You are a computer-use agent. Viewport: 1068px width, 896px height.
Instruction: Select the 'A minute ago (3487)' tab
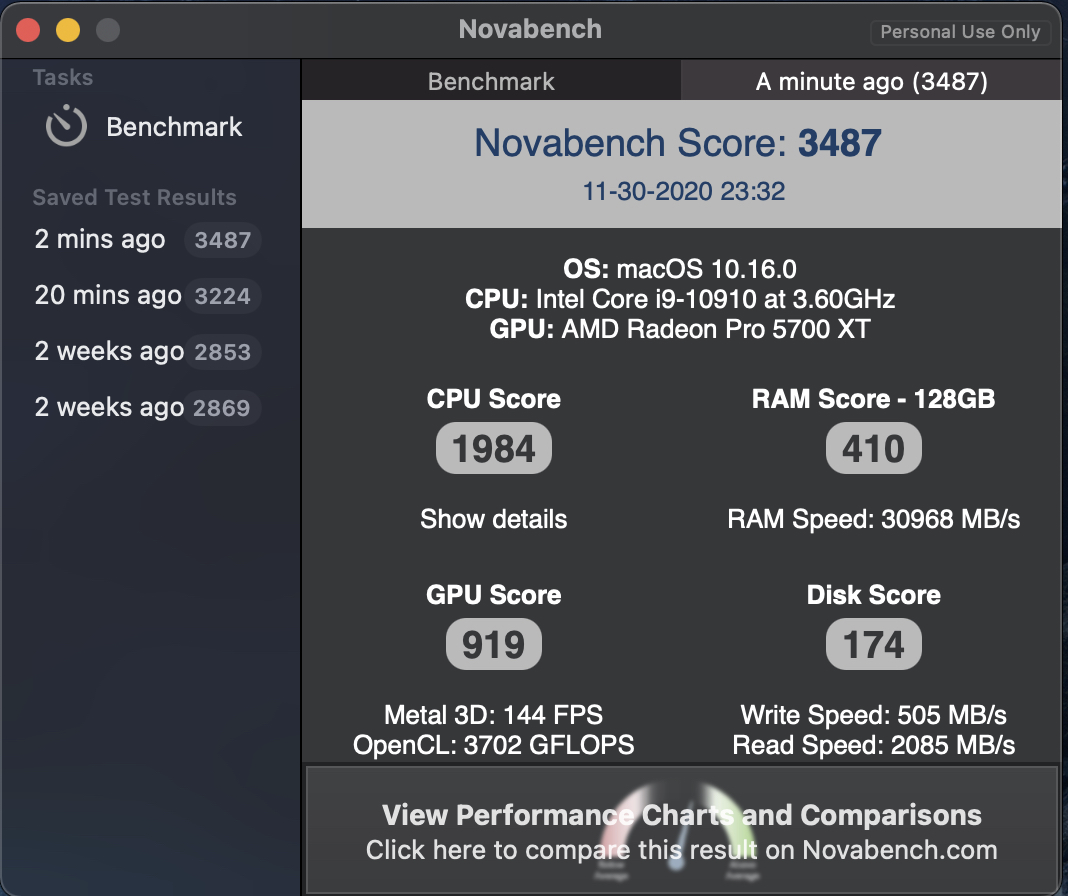[x=871, y=81]
